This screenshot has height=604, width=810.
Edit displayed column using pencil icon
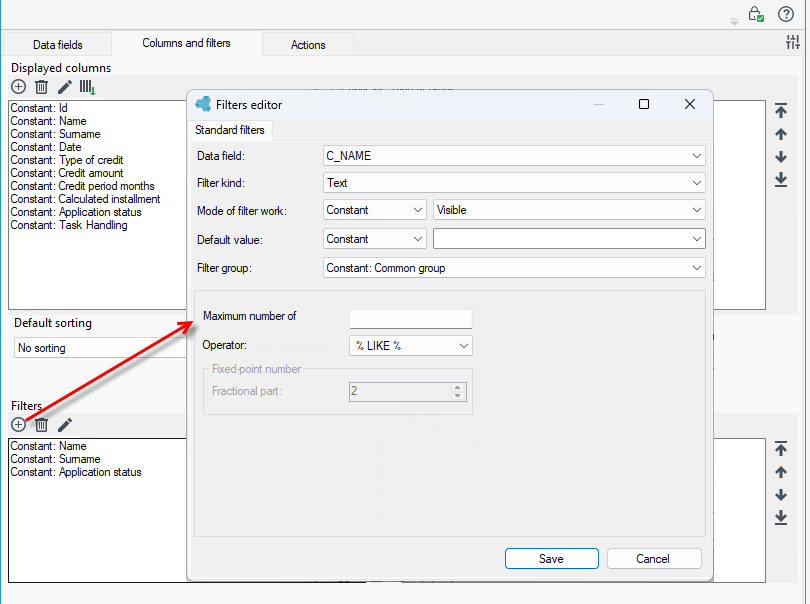tap(65, 87)
